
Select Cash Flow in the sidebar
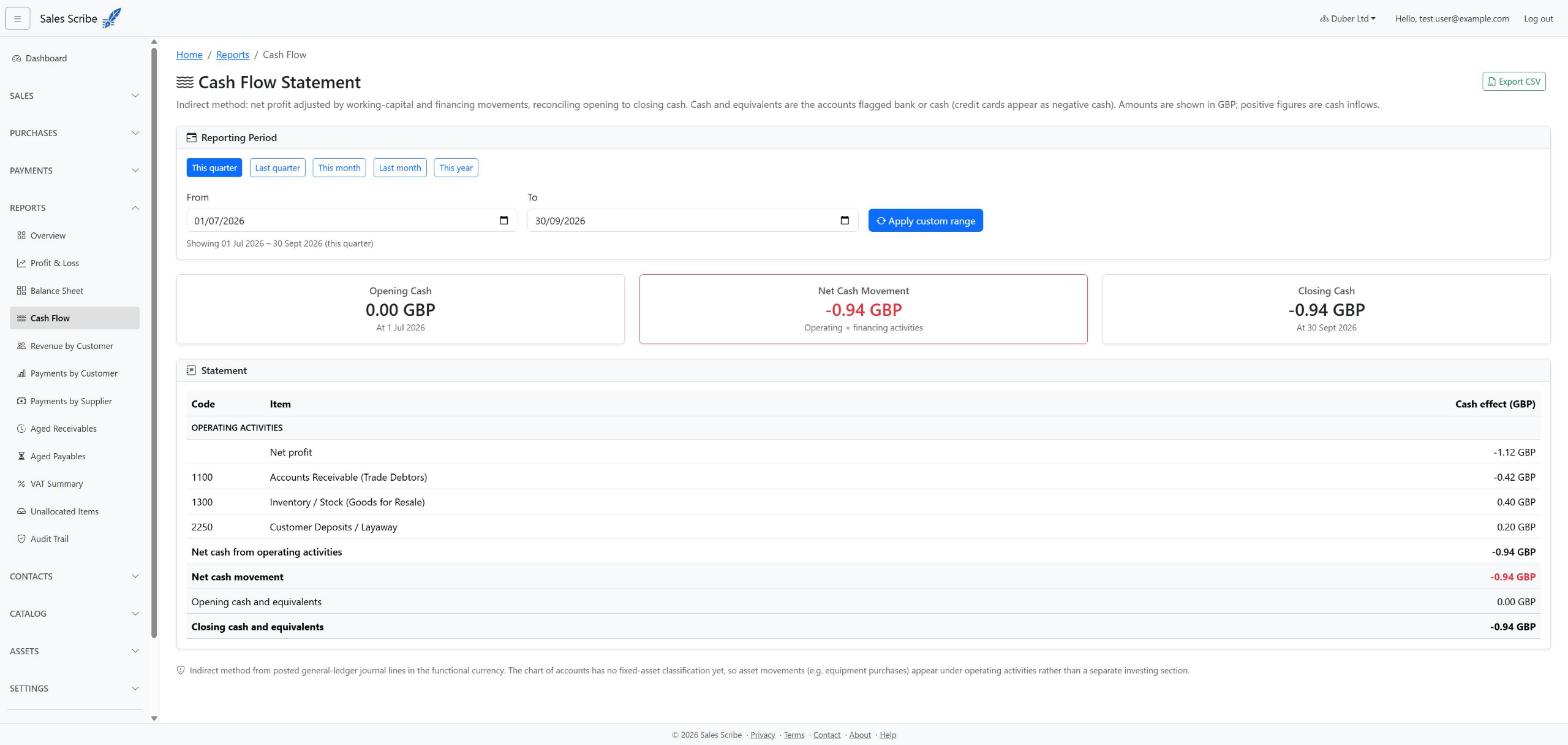(75, 318)
